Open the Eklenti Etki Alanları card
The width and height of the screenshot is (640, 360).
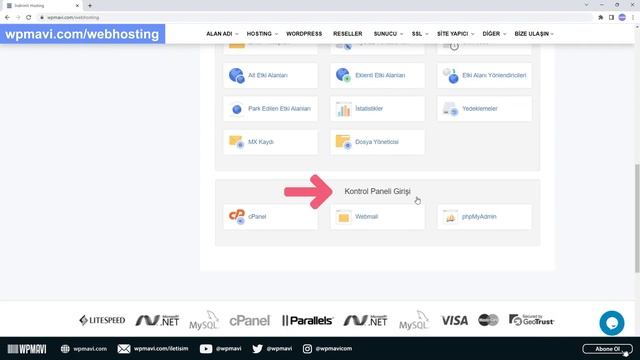(377, 76)
